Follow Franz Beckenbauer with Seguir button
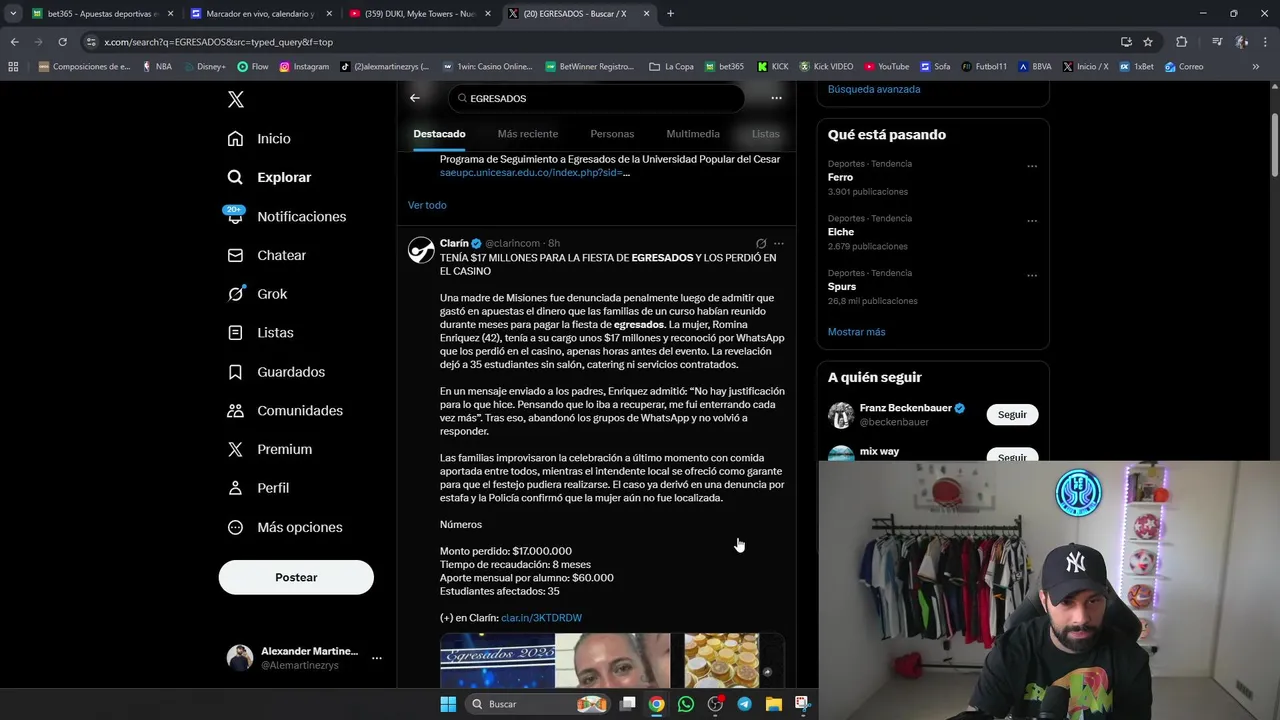 click(1012, 415)
